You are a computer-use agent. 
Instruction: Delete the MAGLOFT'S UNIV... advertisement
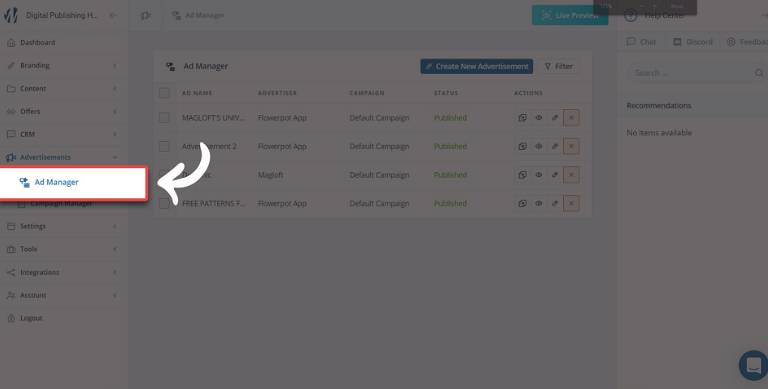click(x=571, y=118)
